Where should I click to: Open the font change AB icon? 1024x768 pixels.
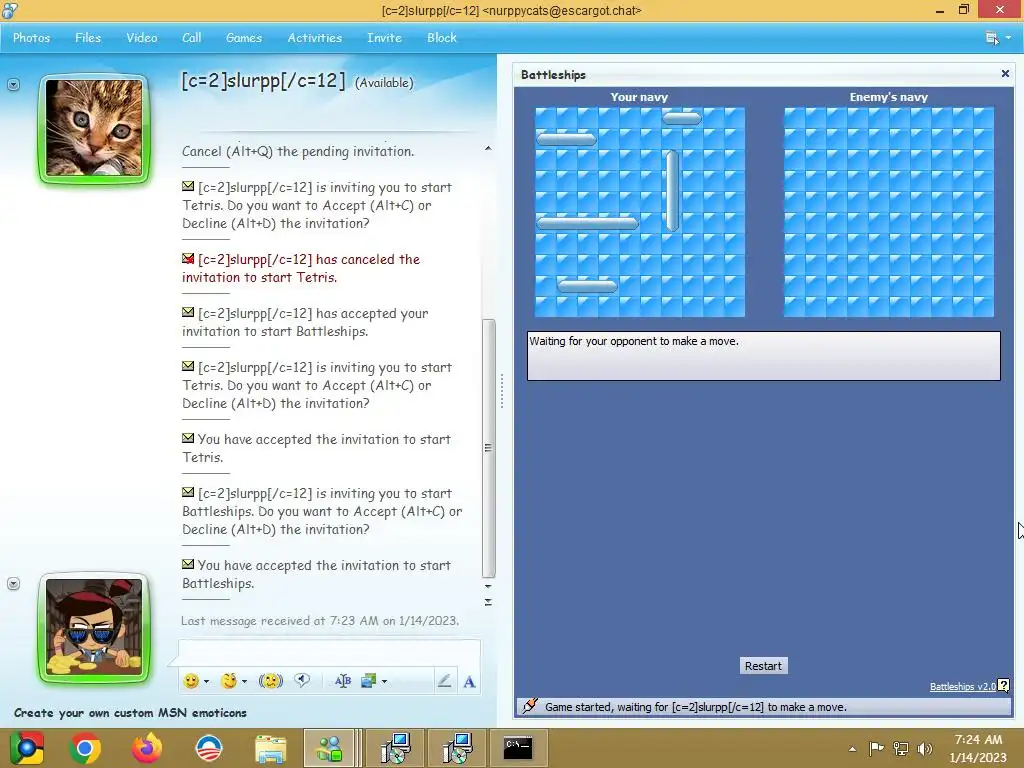tap(343, 681)
